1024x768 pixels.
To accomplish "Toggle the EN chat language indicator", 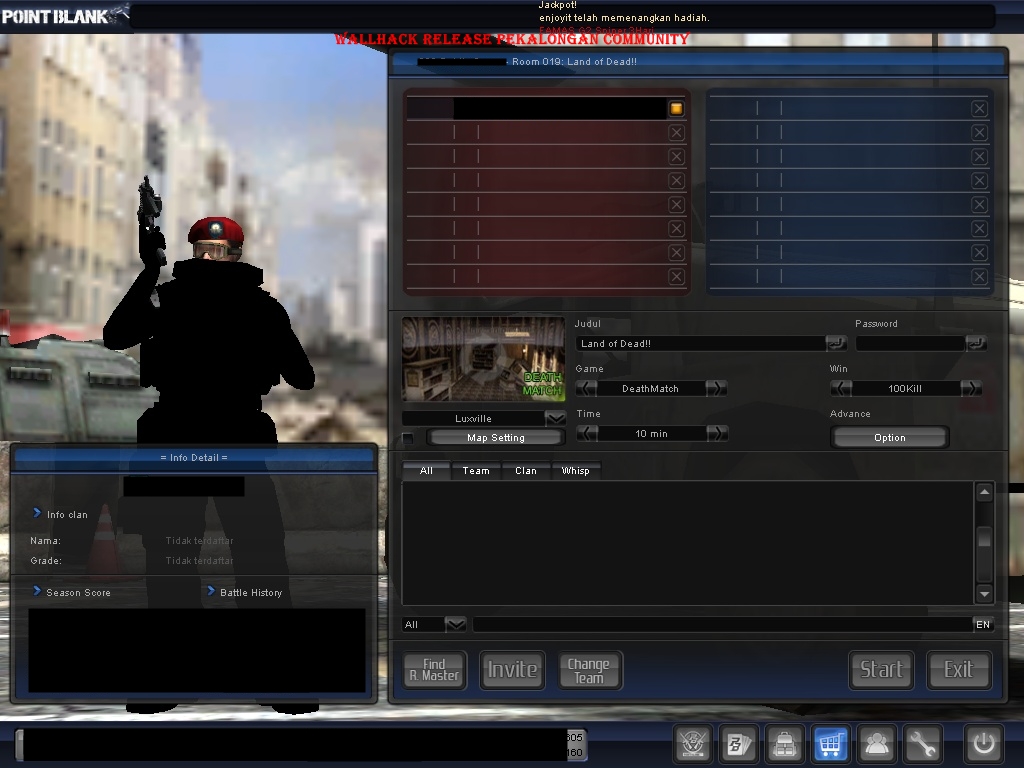I will [983, 624].
